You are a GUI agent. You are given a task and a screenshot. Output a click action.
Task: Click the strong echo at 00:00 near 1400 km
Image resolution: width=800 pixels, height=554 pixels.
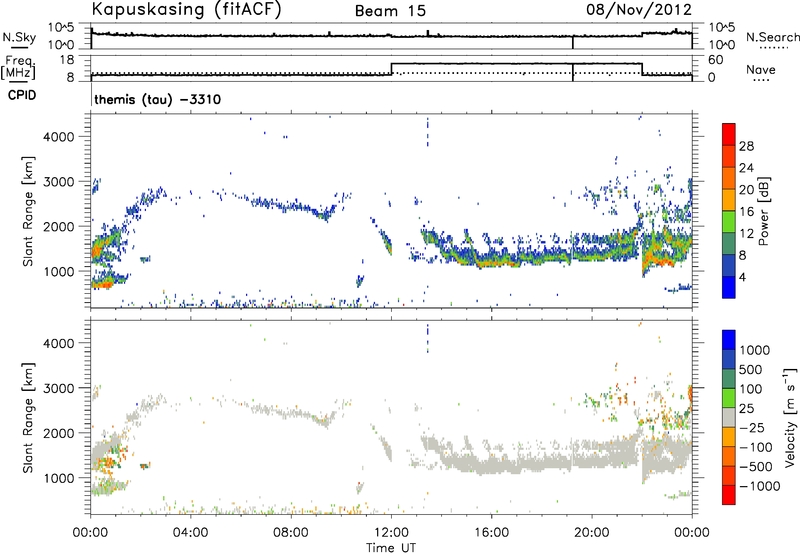click(x=97, y=251)
